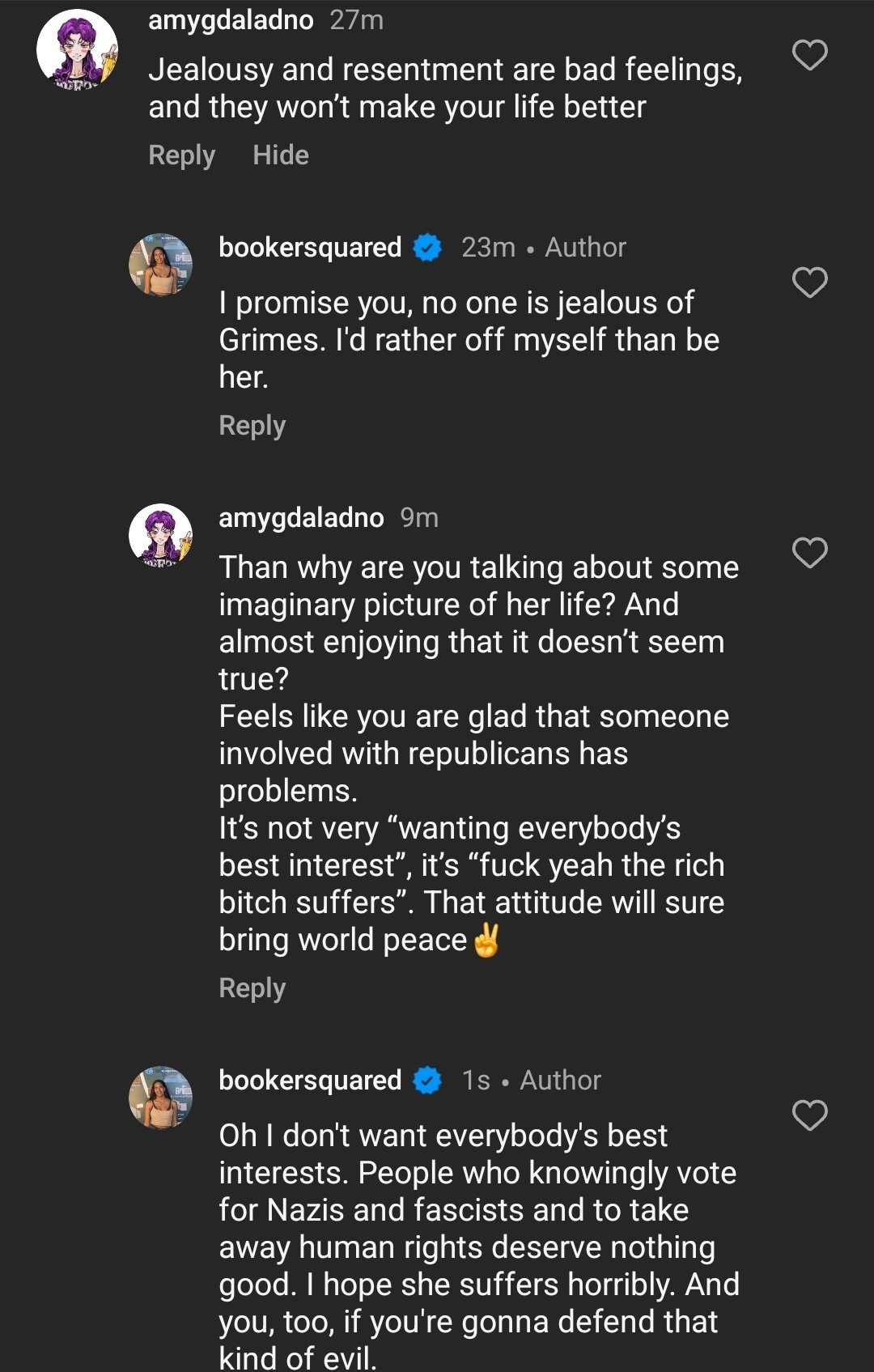Hide amygdaladno's top comment

click(x=280, y=155)
